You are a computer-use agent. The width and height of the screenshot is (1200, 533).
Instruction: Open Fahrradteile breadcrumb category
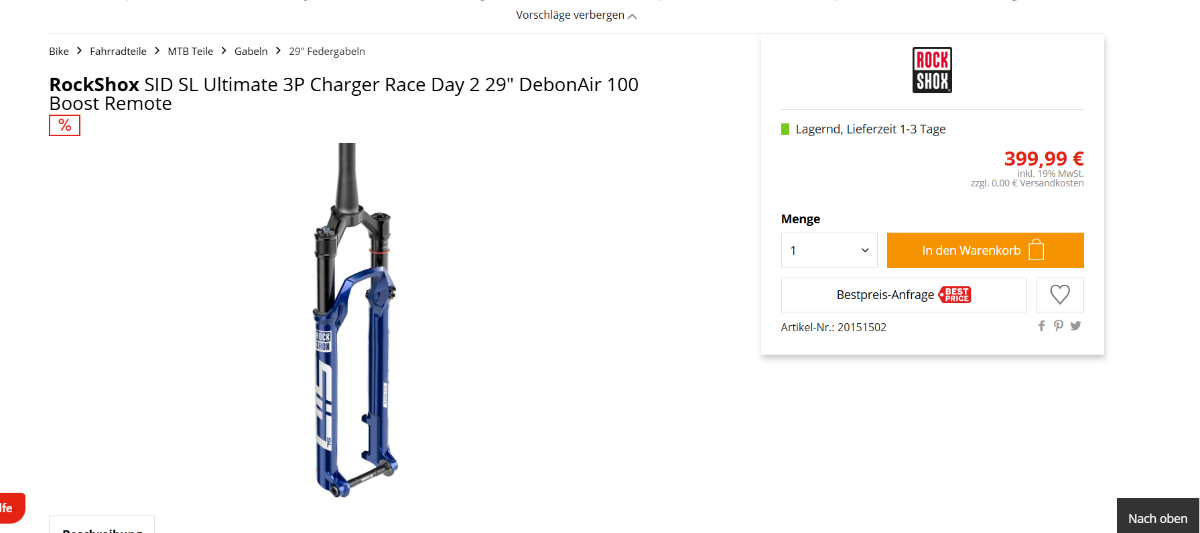118,51
